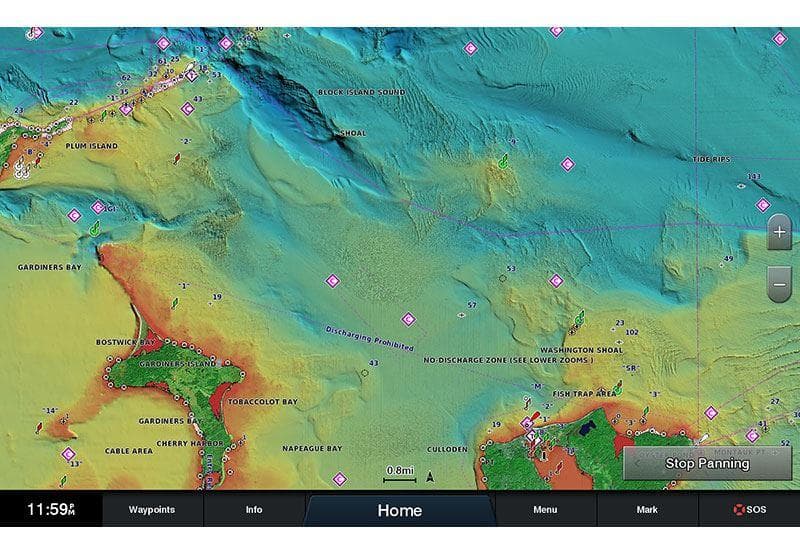Screen dimensions: 800x554
Task: Tap the BLOCK ISLAND SOUND label
Action: tap(361, 92)
